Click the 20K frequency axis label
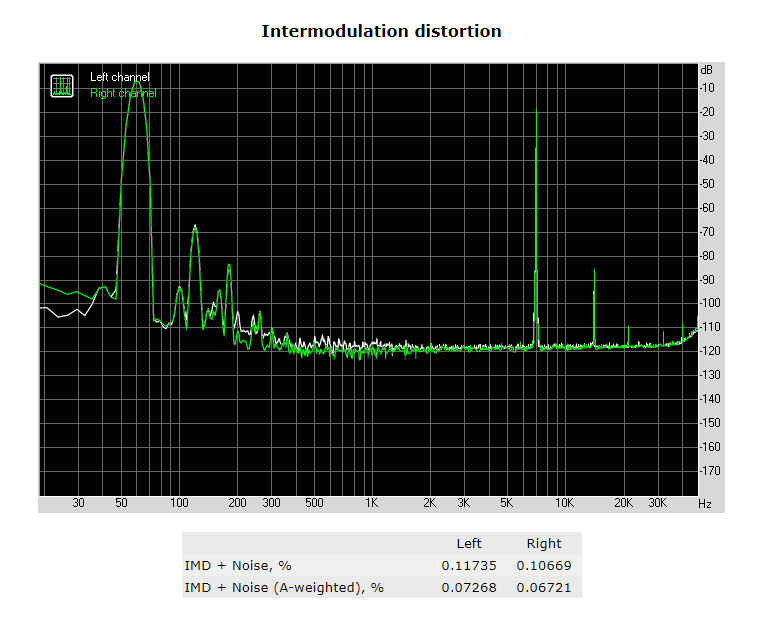Viewport: 773px width, 641px height. coord(624,503)
